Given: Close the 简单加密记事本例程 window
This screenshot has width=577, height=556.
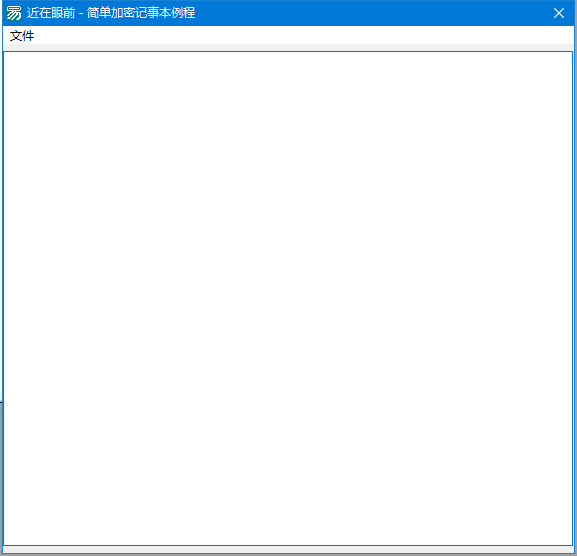Looking at the screenshot, I should click(559, 13).
